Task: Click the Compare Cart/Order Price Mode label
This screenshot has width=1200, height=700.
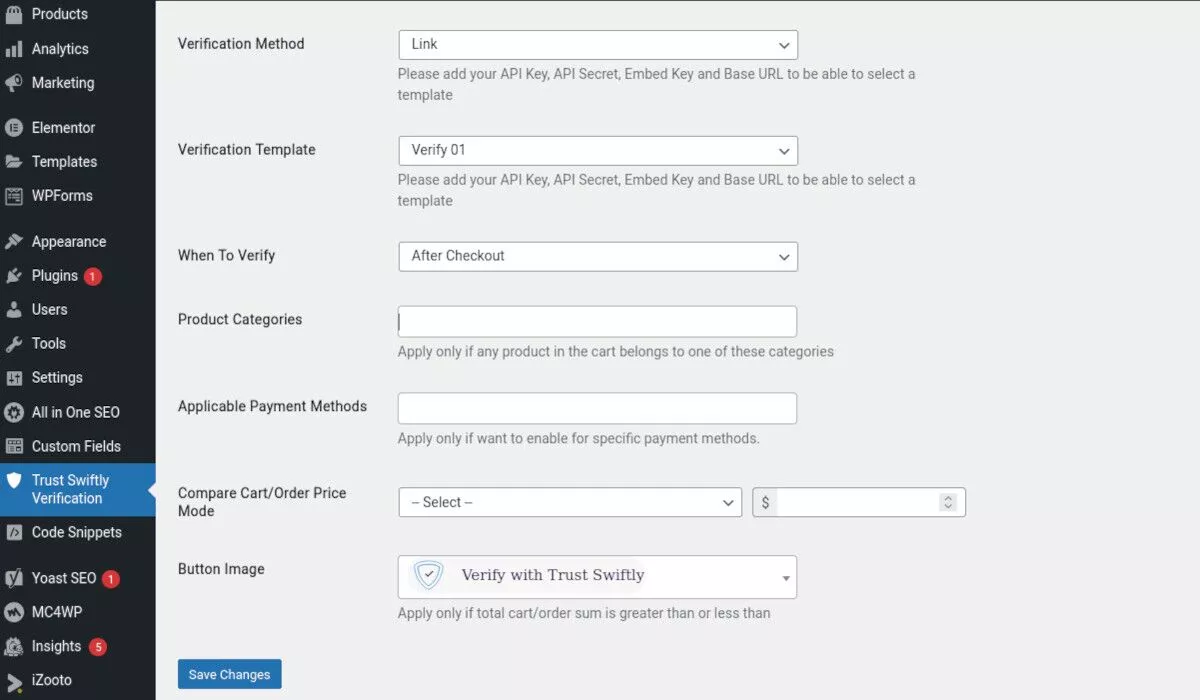Action: point(262,502)
